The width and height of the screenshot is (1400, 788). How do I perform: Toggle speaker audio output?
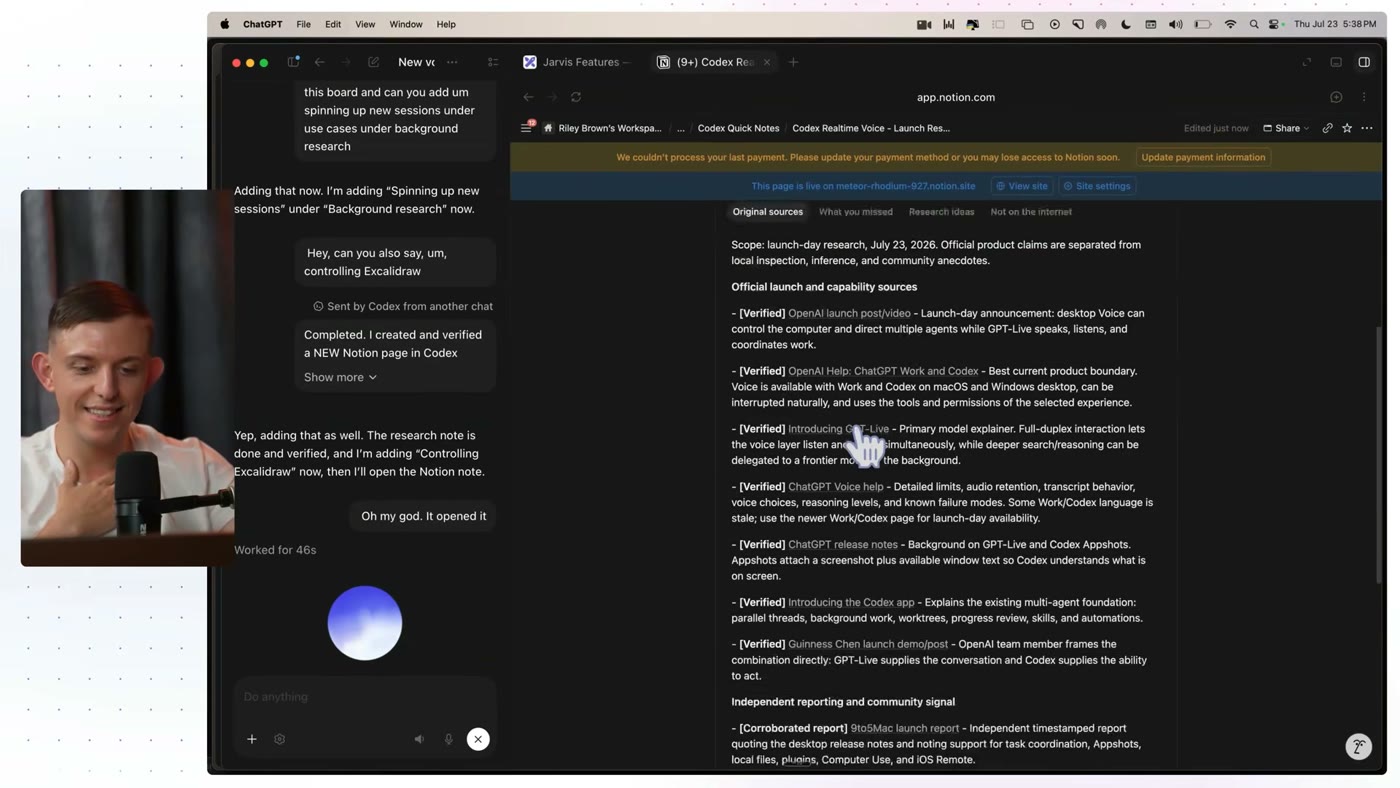click(x=420, y=739)
